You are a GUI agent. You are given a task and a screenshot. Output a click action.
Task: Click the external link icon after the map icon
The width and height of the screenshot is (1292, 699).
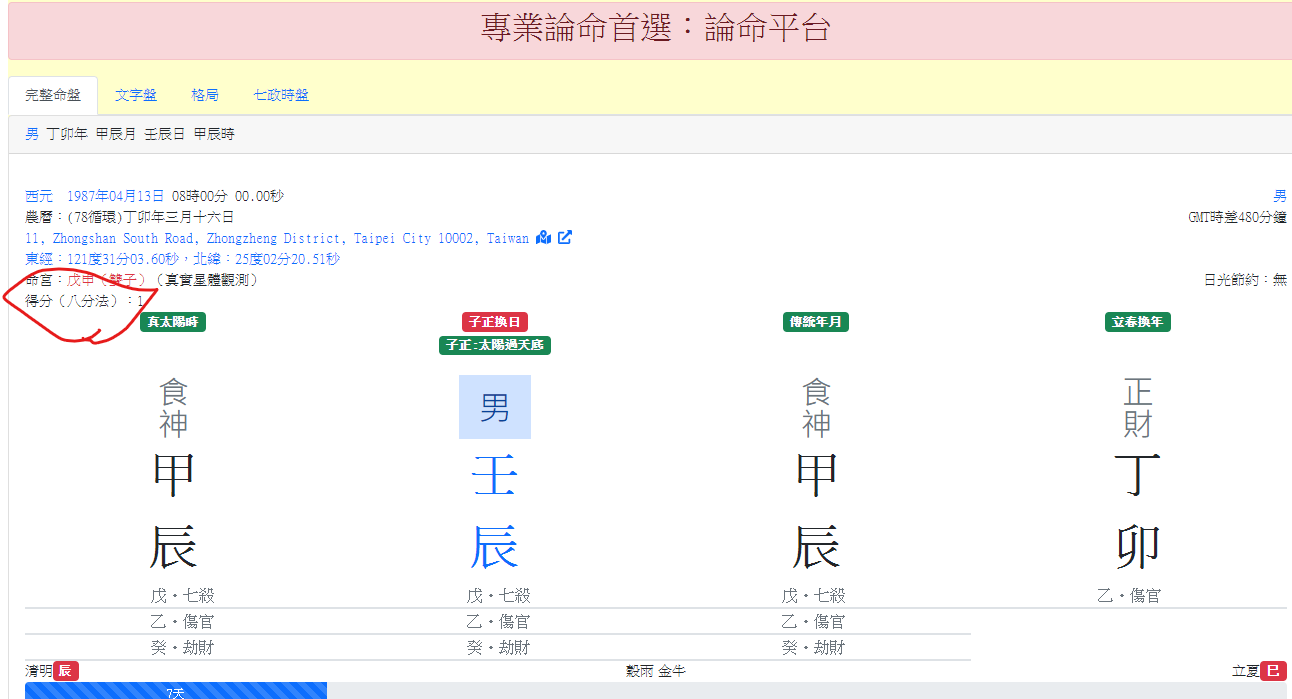[566, 238]
